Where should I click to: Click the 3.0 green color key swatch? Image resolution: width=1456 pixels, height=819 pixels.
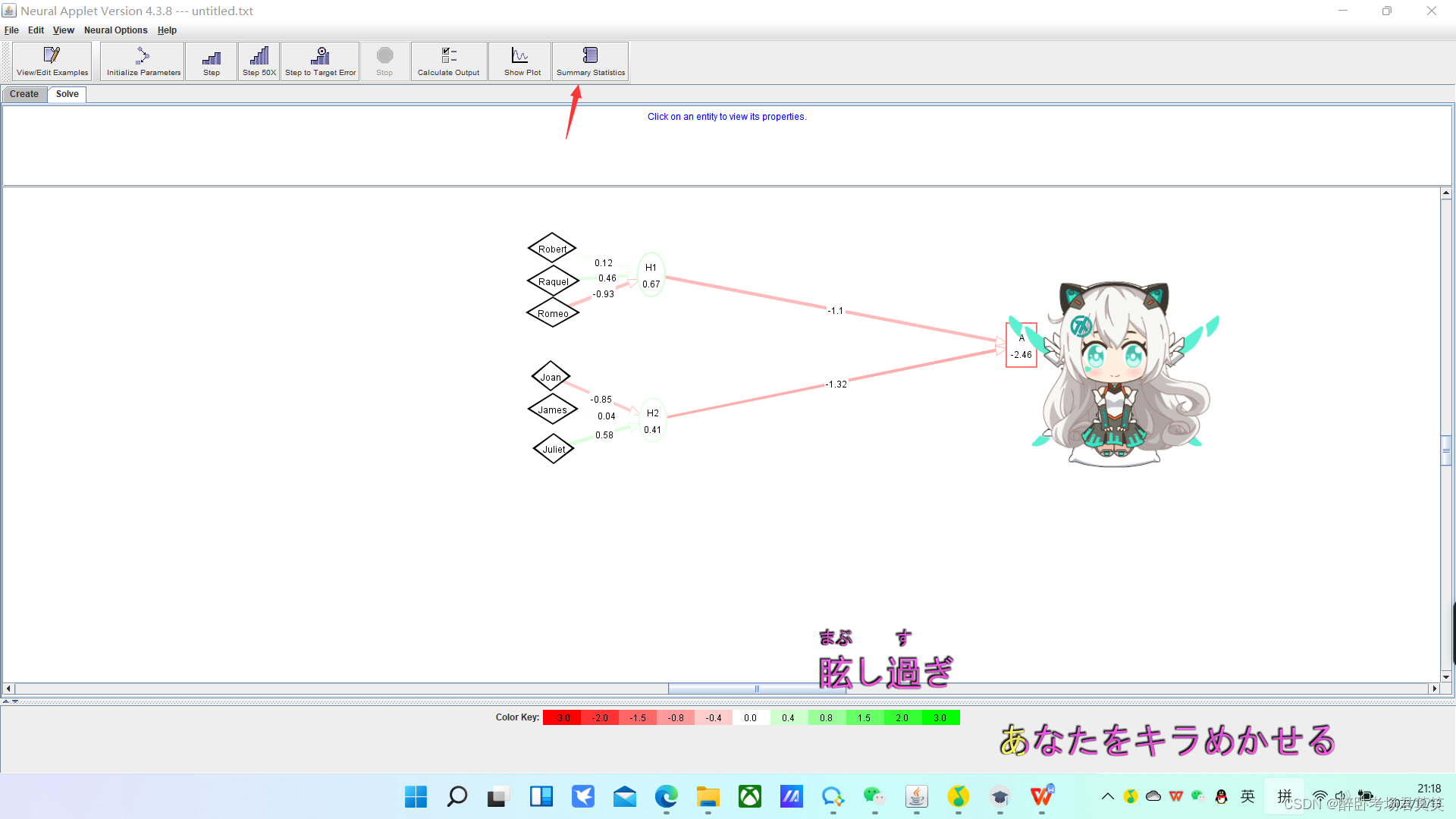click(x=940, y=717)
